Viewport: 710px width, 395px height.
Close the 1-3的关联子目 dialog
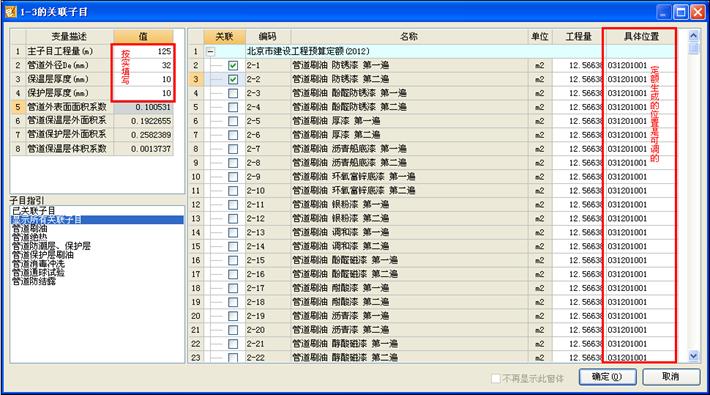click(697, 12)
